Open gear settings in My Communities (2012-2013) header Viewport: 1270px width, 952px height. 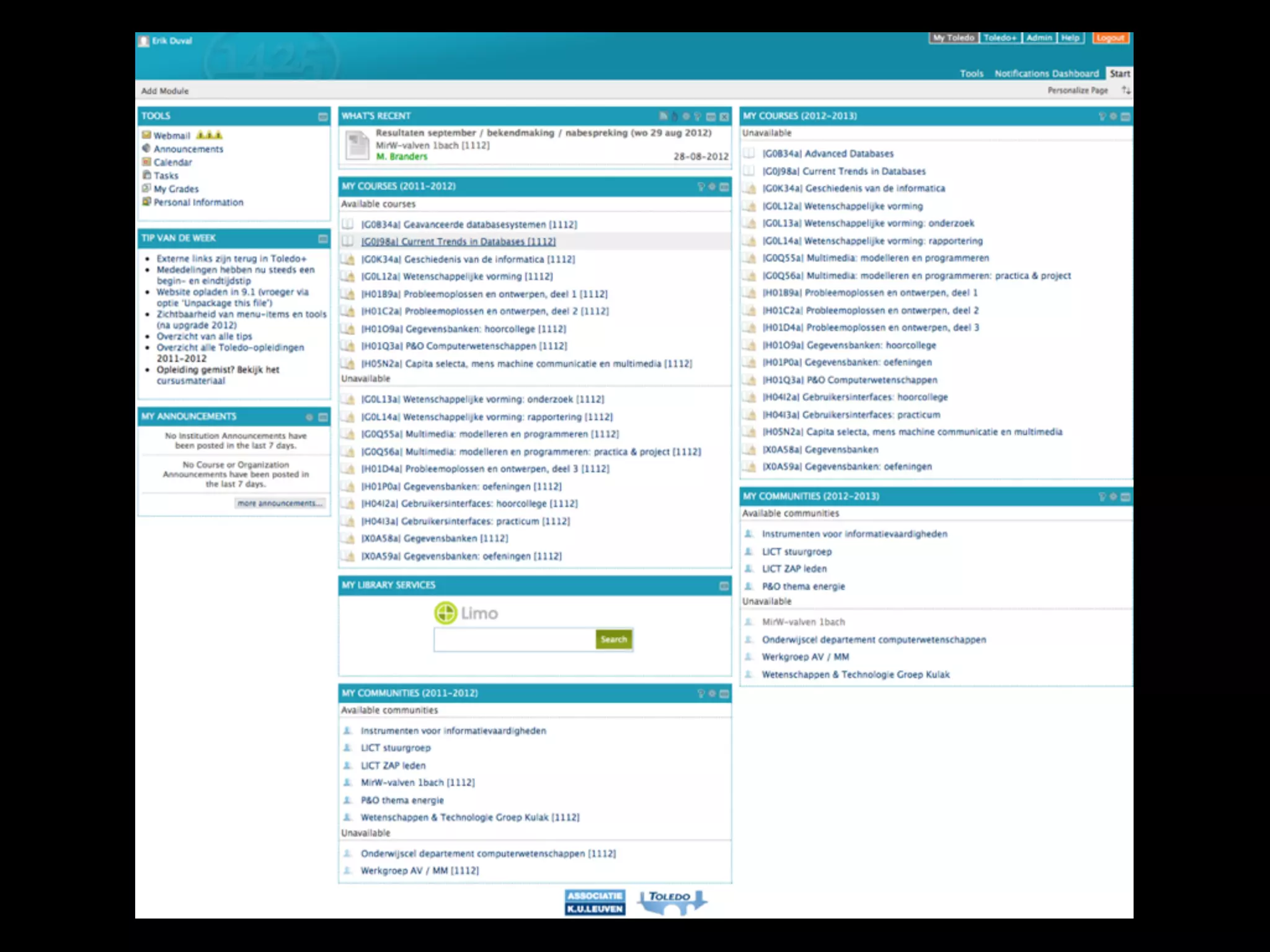(1113, 496)
